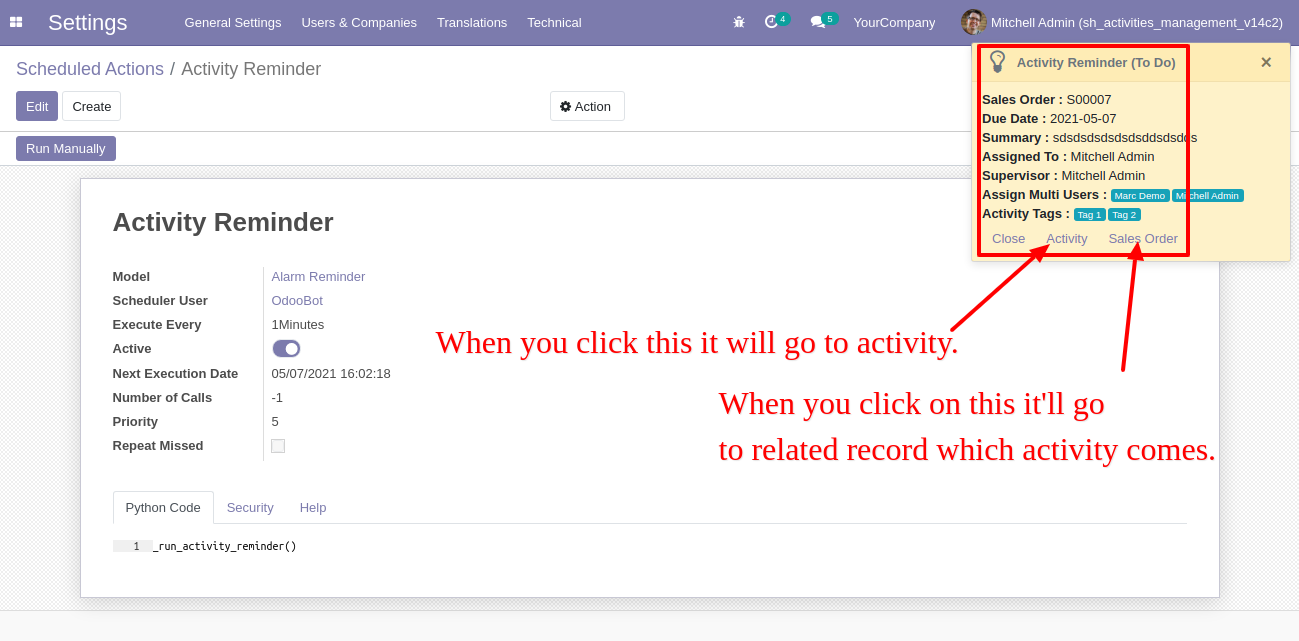Image resolution: width=1299 pixels, height=641 pixels.
Task: Open the Alarm Reminder model link
Action: point(318,276)
